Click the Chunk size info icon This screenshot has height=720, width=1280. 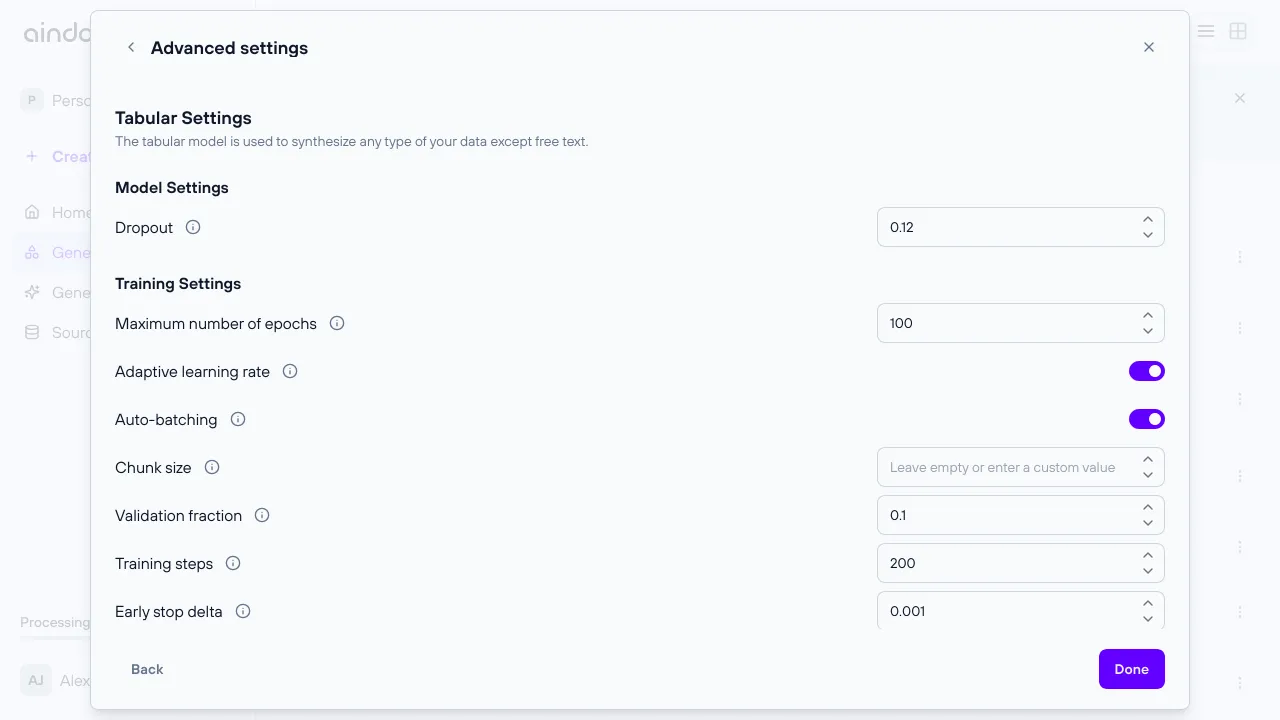click(x=211, y=467)
